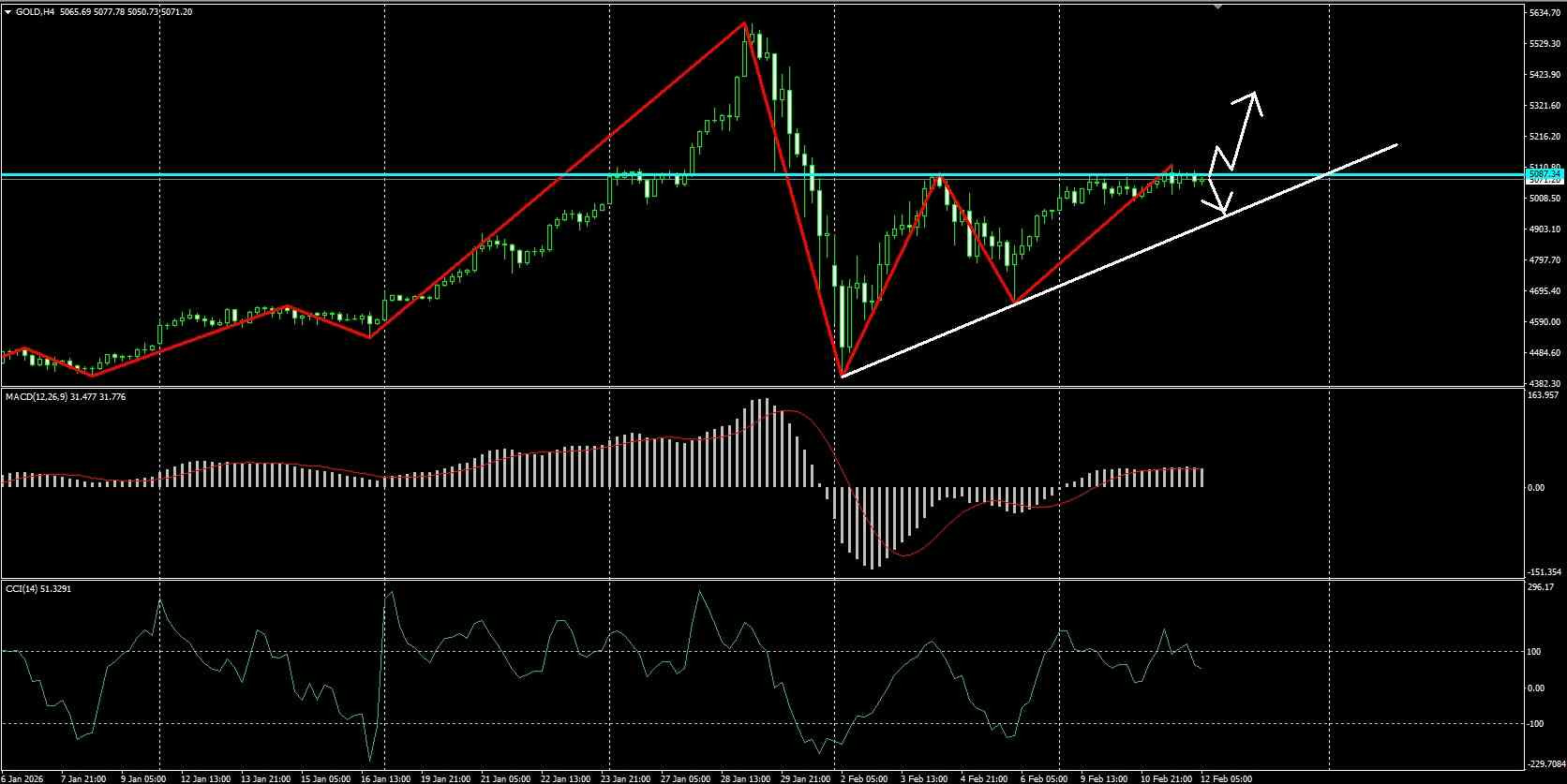This screenshot has height=784, width=1567.
Task: Click the 16 Jan 13:00 time label
Action: pos(387,778)
